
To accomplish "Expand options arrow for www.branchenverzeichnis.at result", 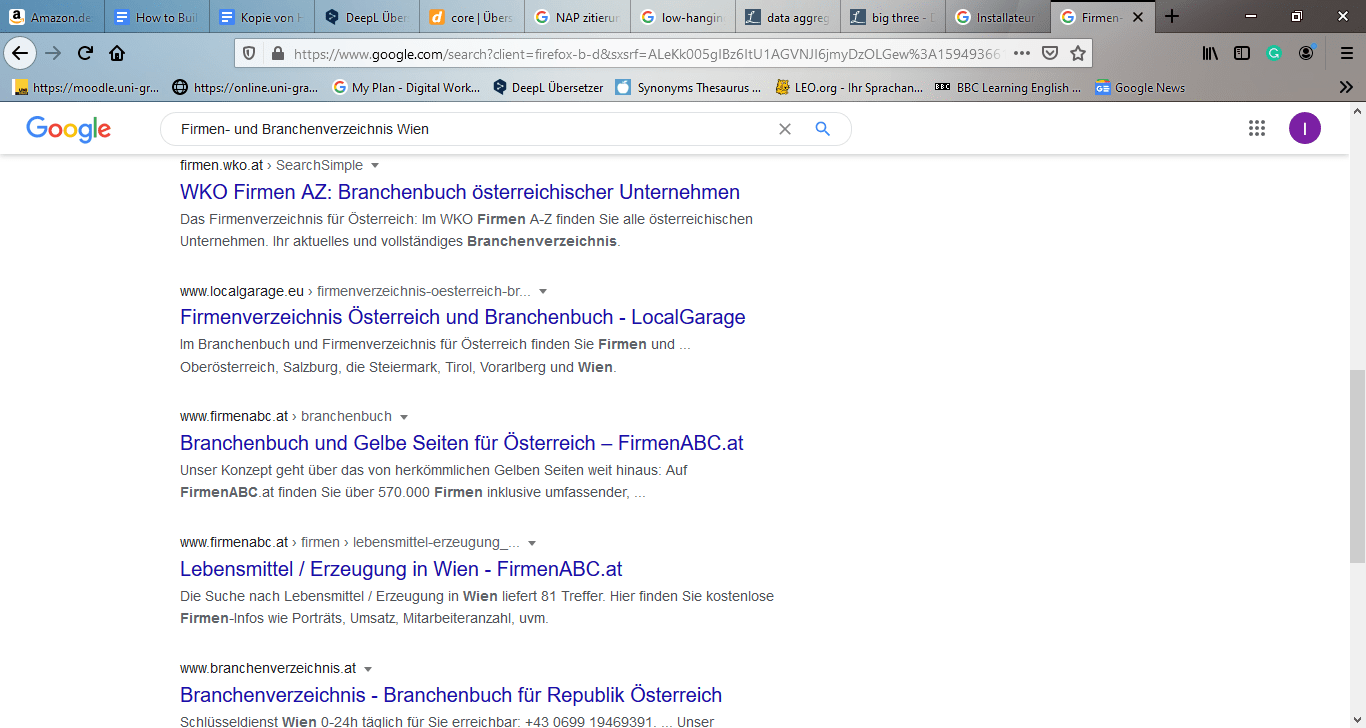I will tap(368, 669).
